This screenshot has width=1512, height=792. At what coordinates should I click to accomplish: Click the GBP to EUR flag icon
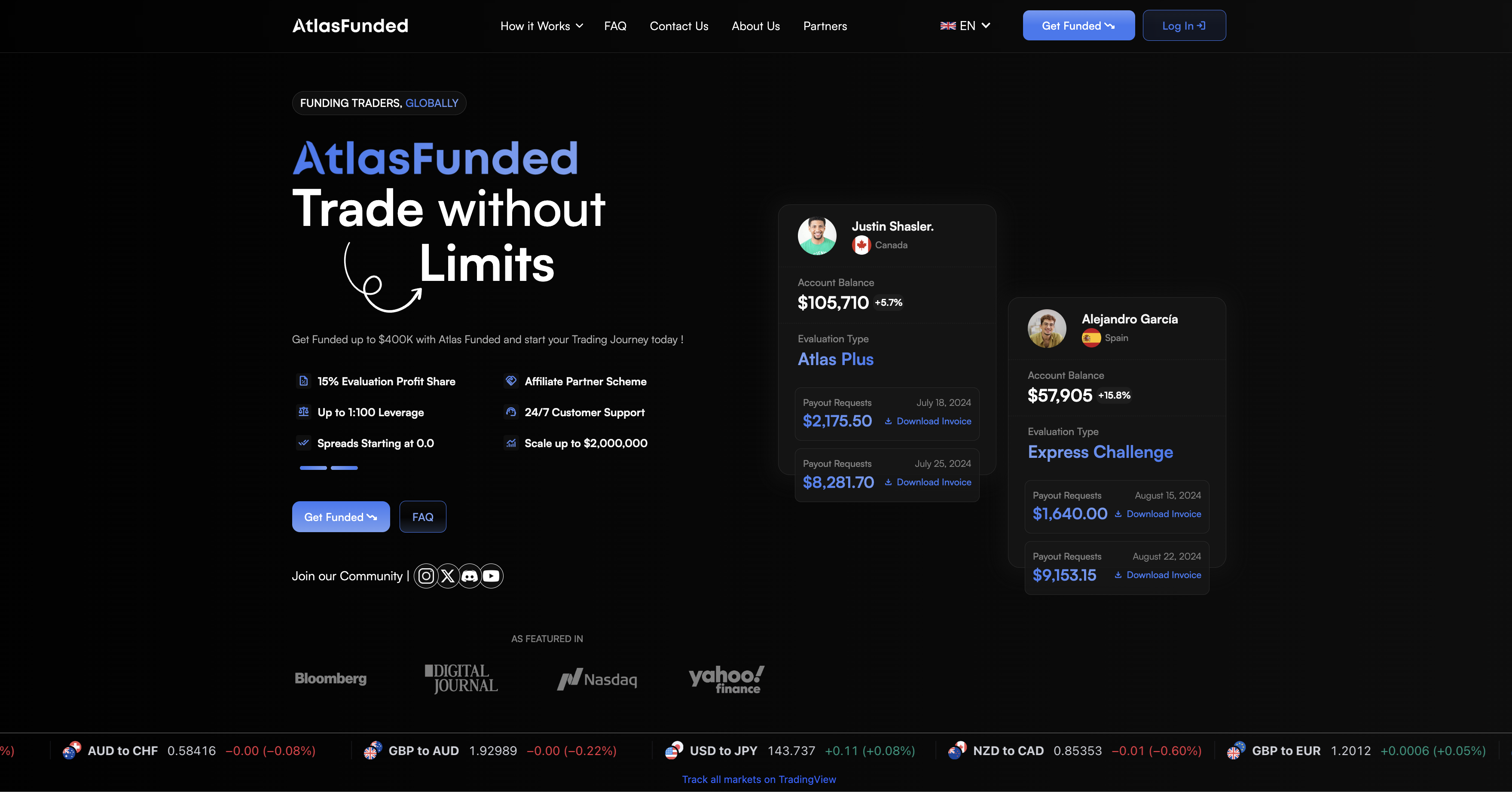(1236, 750)
